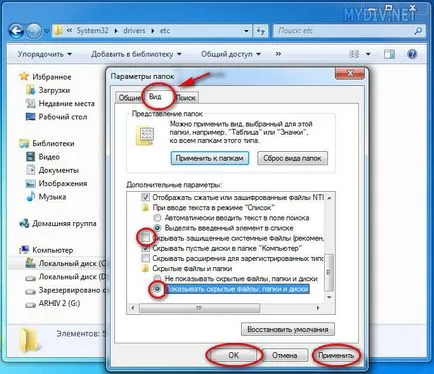Screen dimensions: 434x374
Task: Switch to the Поиск tab
Action: pos(186,98)
